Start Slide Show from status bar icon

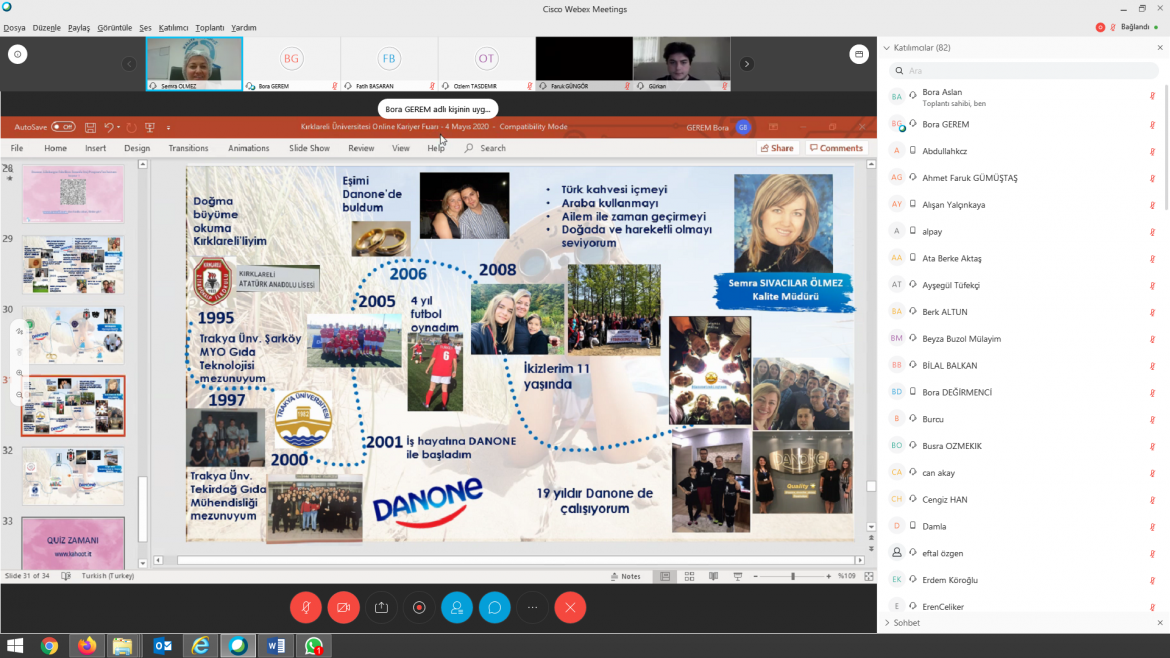[x=738, y=576]
